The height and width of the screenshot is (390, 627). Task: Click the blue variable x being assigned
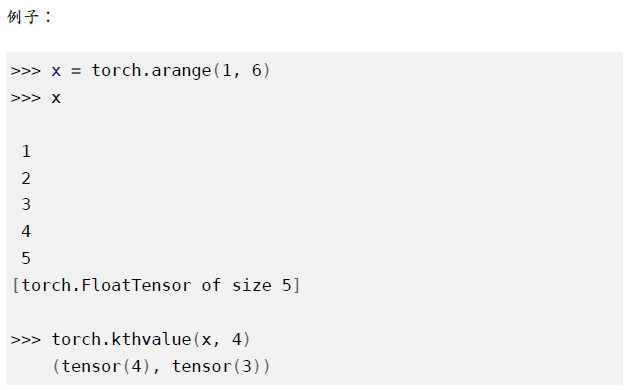tap(56, 71)
